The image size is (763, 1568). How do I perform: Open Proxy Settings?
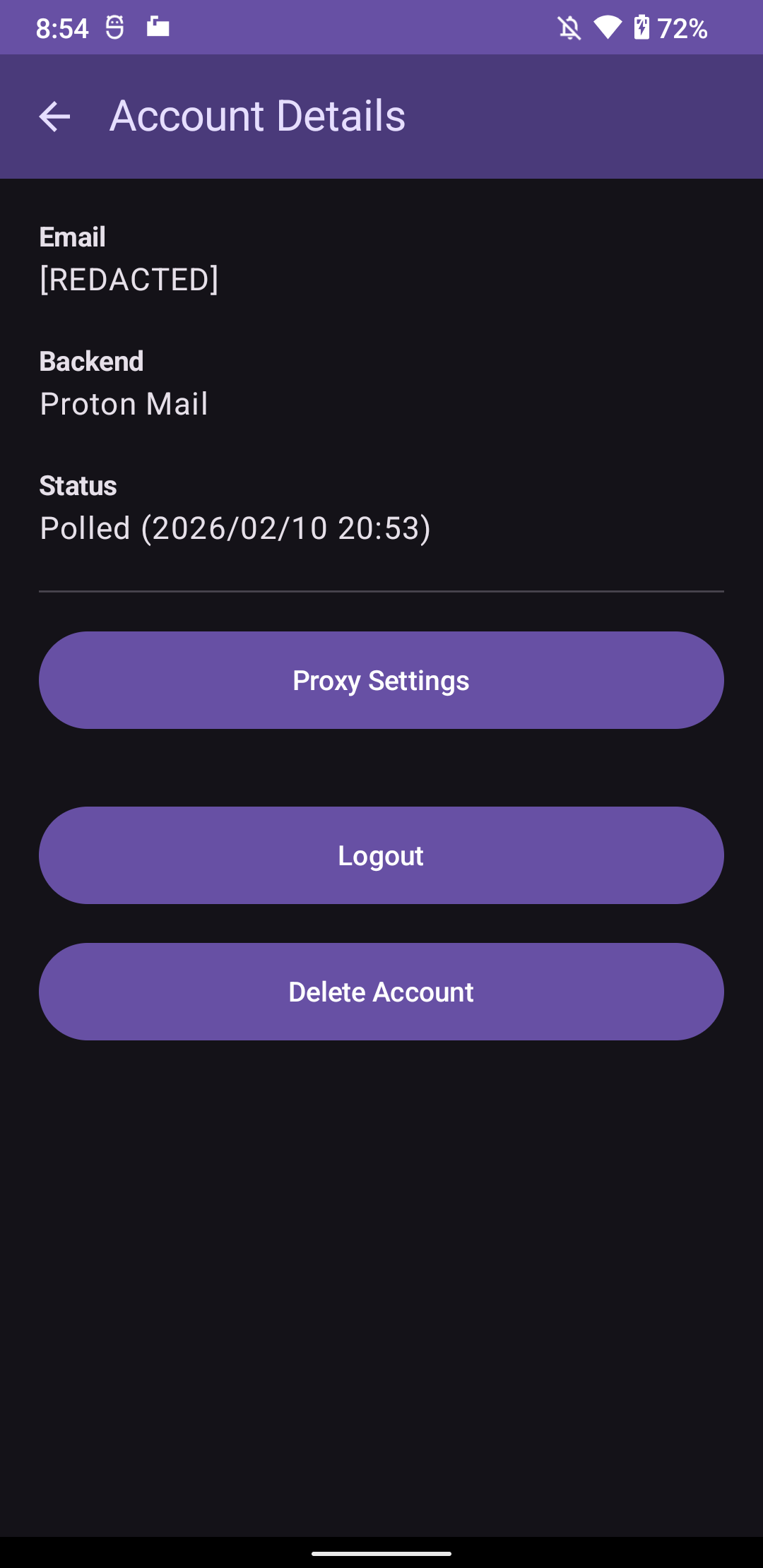pyautogui.click(x=381, y=680)
